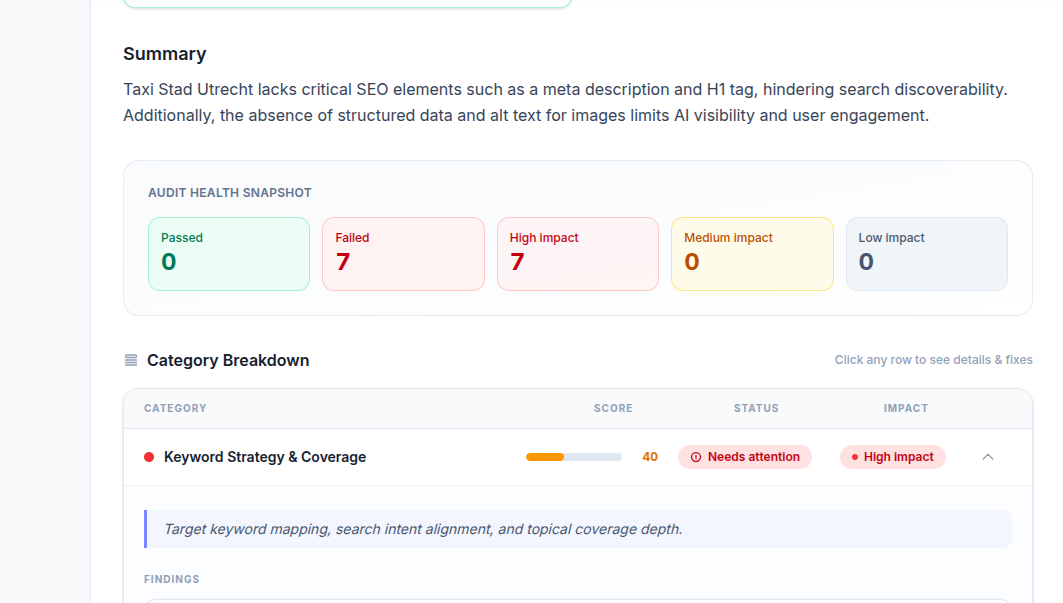
Task: Click the High impact badge in Keyword row
Action: point(893,457)
